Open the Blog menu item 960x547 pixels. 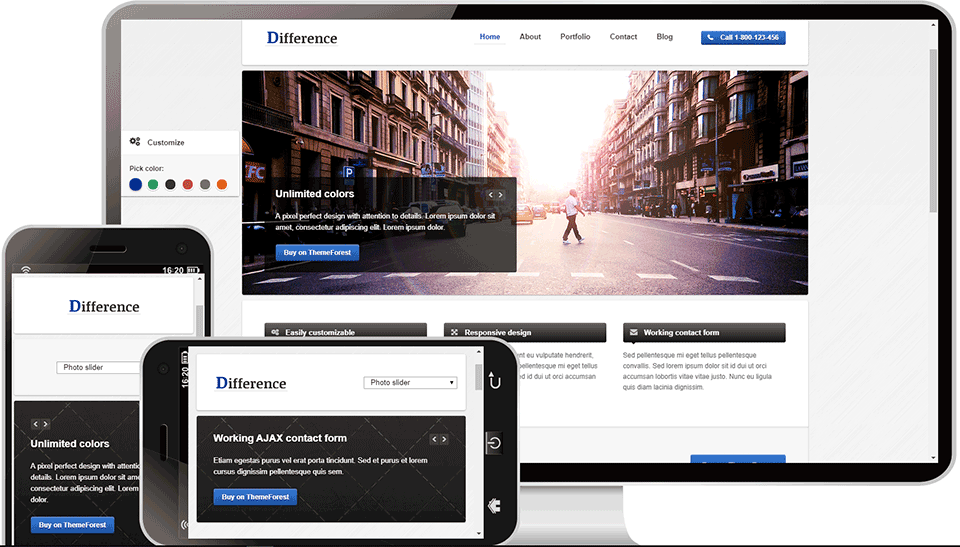(664, 37)
